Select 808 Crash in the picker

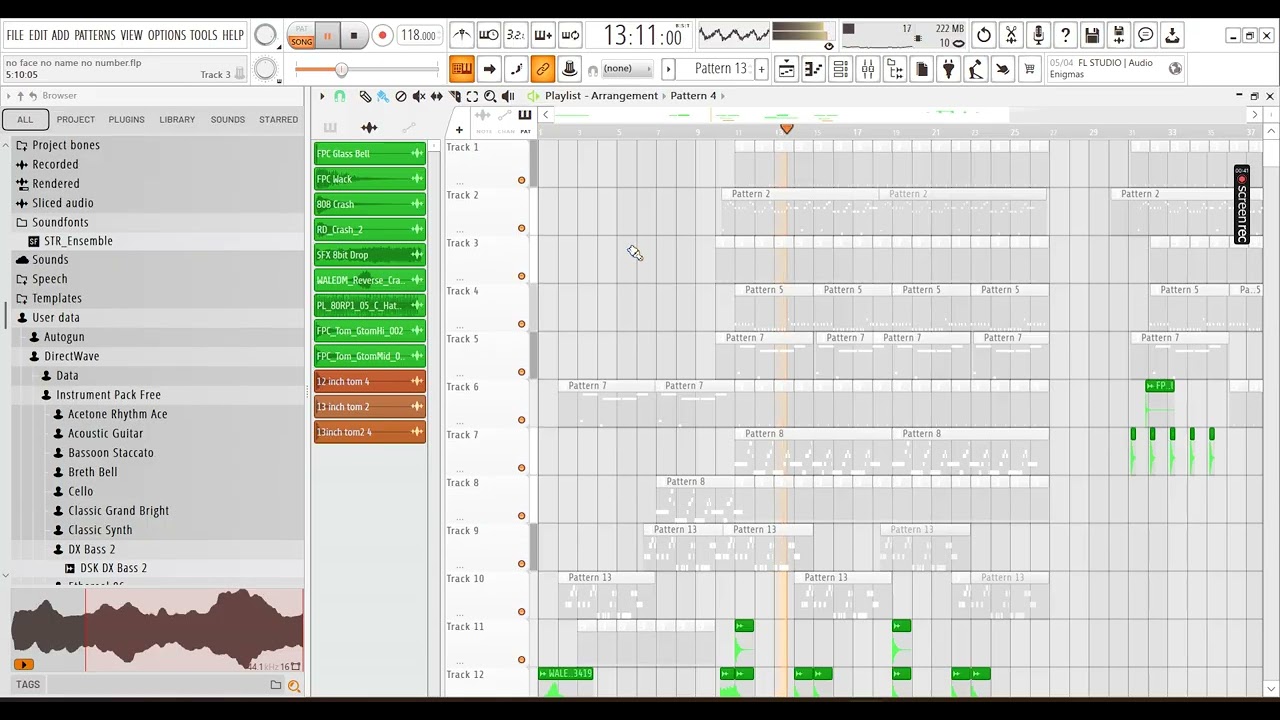pyautogui.click(x=370, y=204)
